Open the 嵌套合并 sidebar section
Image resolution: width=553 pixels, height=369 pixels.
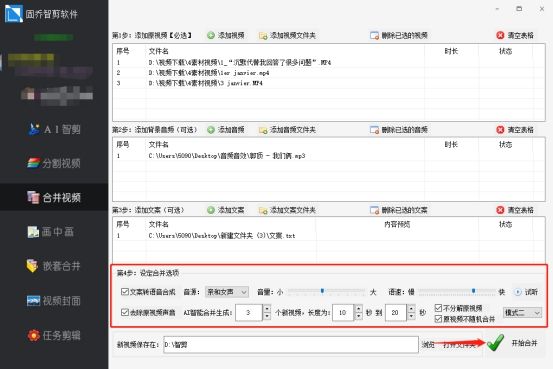coord(54,266)
